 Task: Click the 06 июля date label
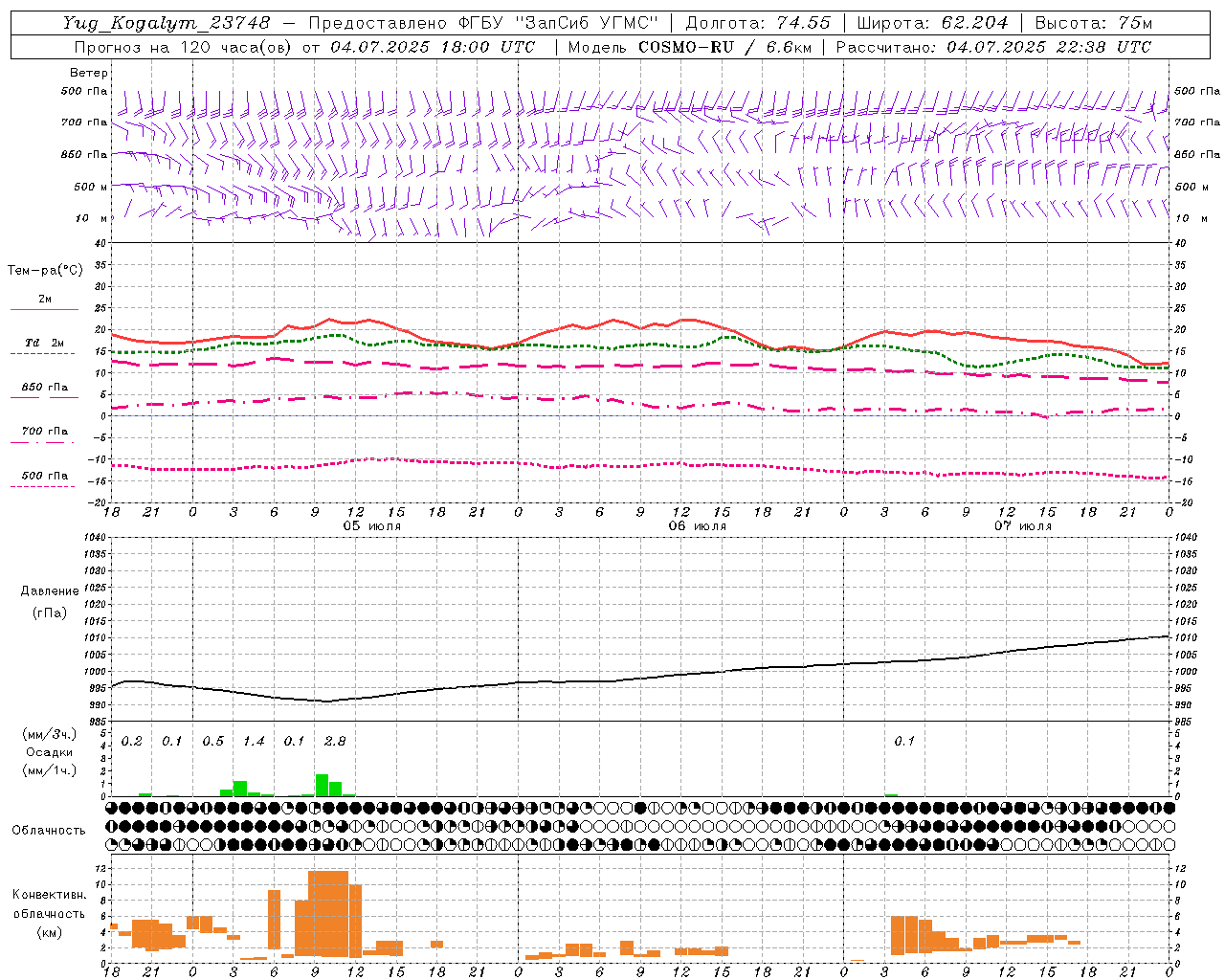[698, 526]
